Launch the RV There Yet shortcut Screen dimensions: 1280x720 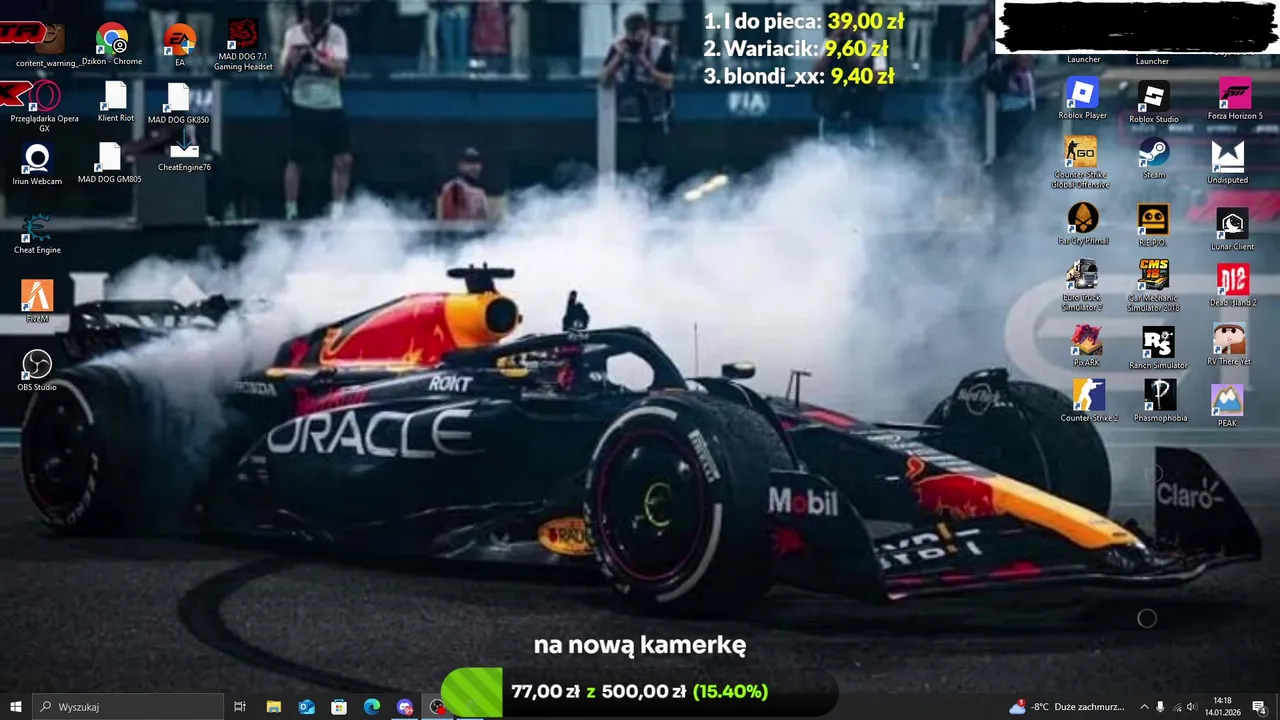[1229, 344]
